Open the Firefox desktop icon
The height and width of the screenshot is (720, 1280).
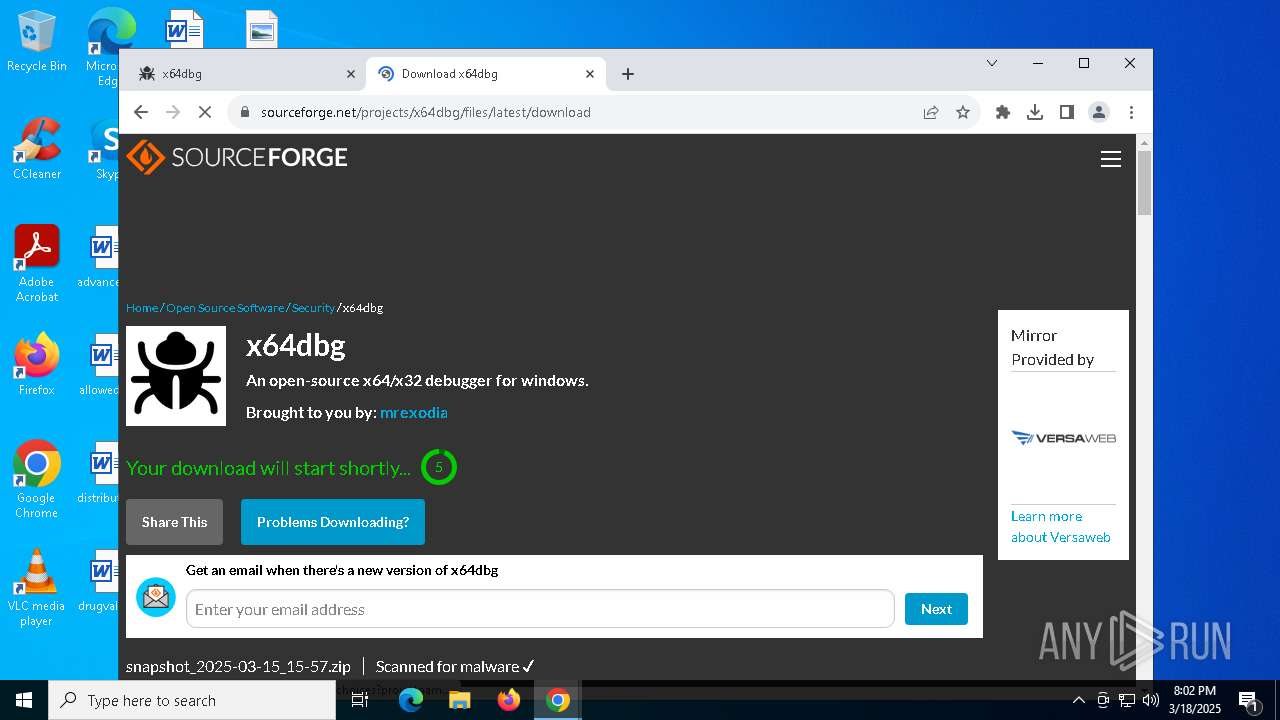point(37,364)
